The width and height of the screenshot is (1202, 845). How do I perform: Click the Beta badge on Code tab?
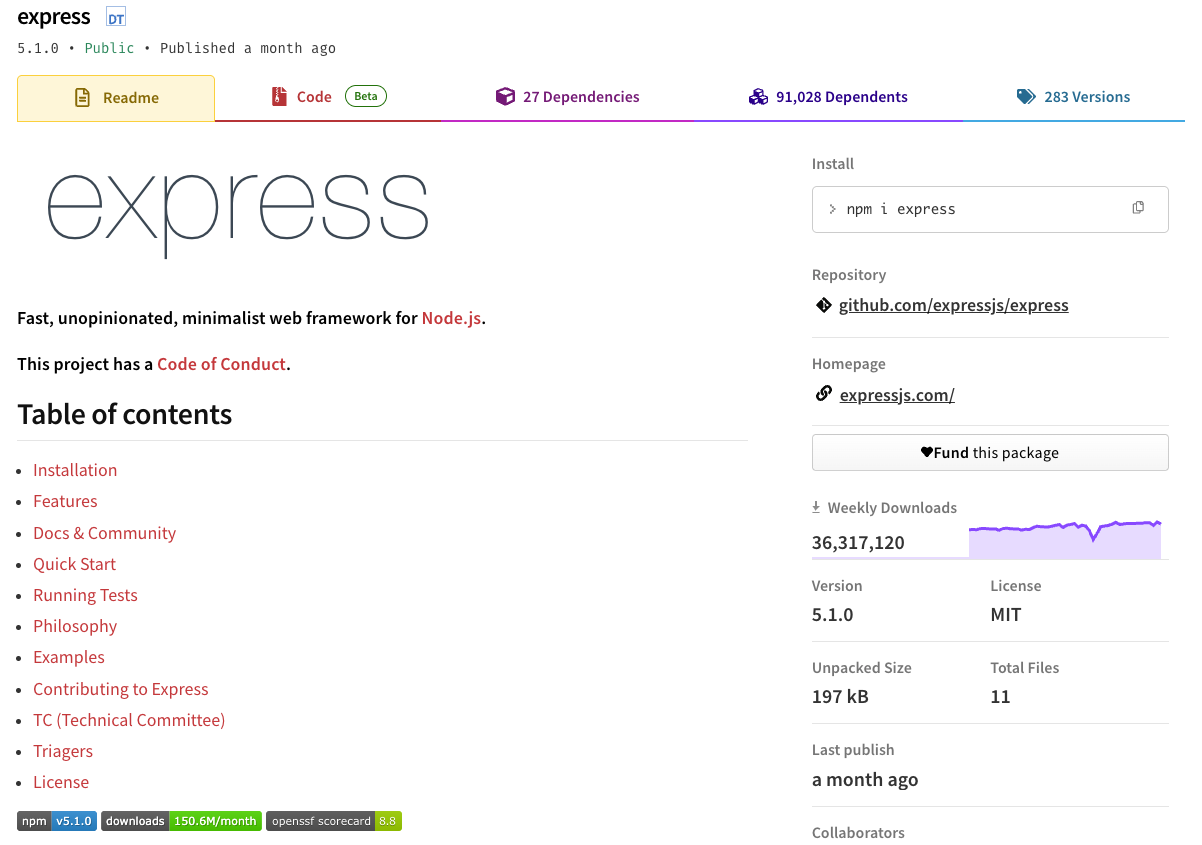pyautogui.click(x=366, y=96)
